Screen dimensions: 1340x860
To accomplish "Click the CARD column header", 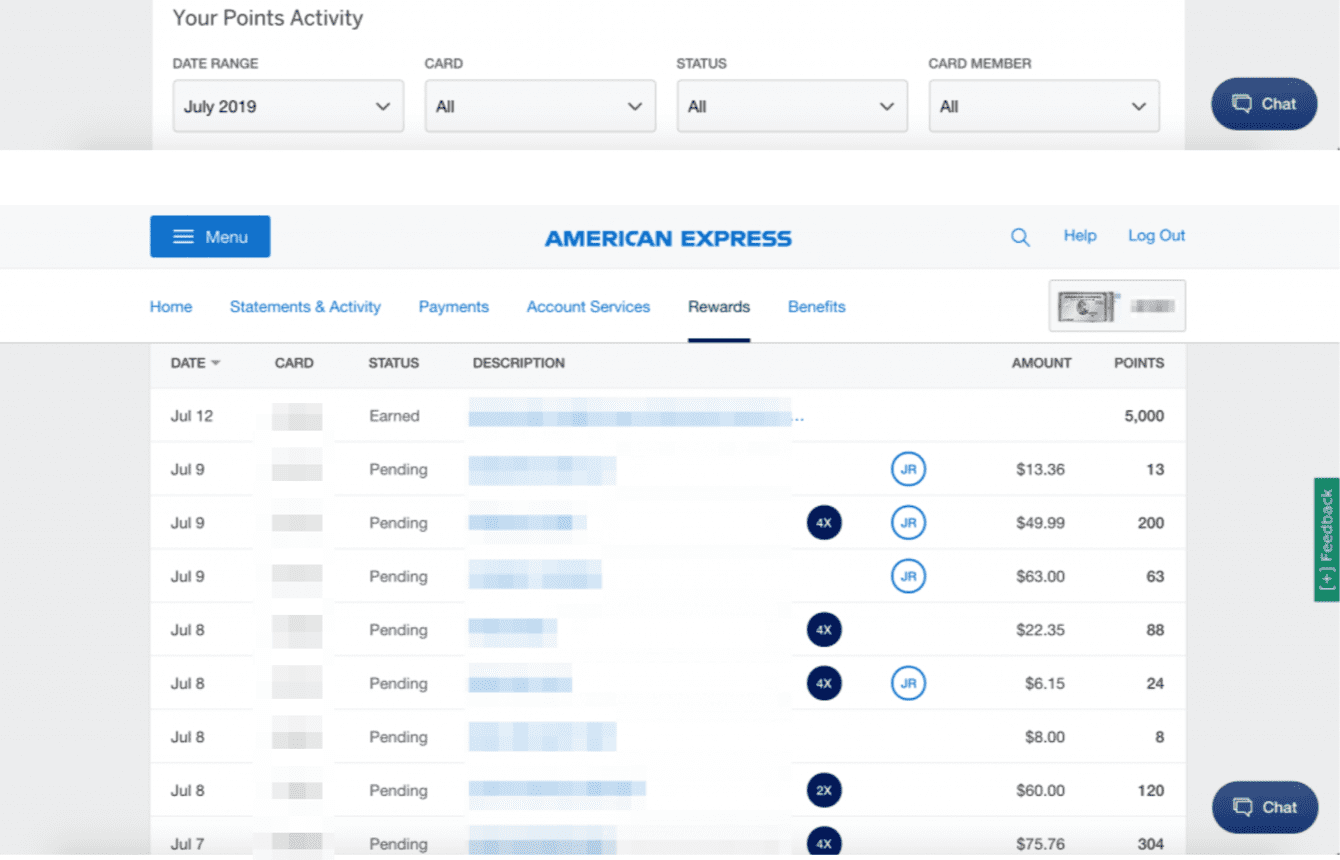I will (294, 363).
